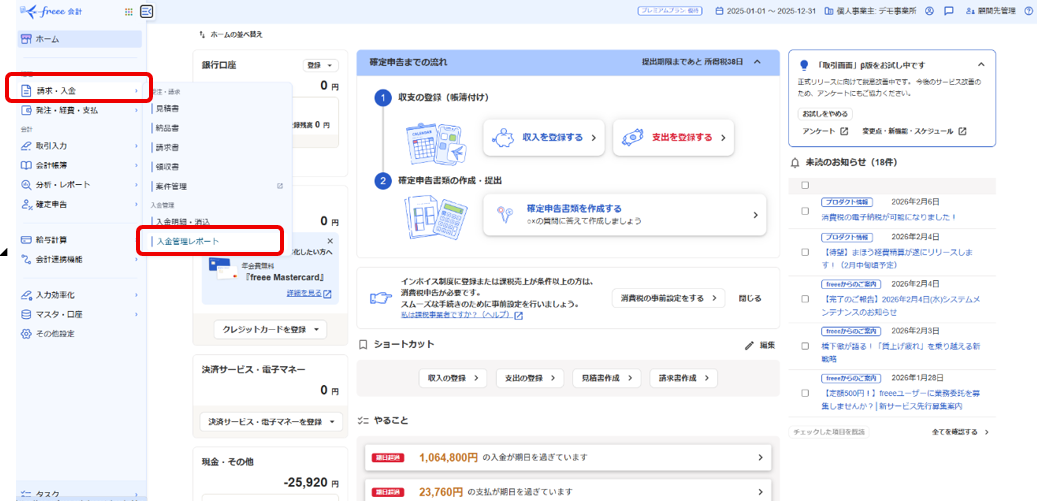Click the 案件管理 external link icon
This screenshot has height=501, width=1037.
click(x=280, y=186)
